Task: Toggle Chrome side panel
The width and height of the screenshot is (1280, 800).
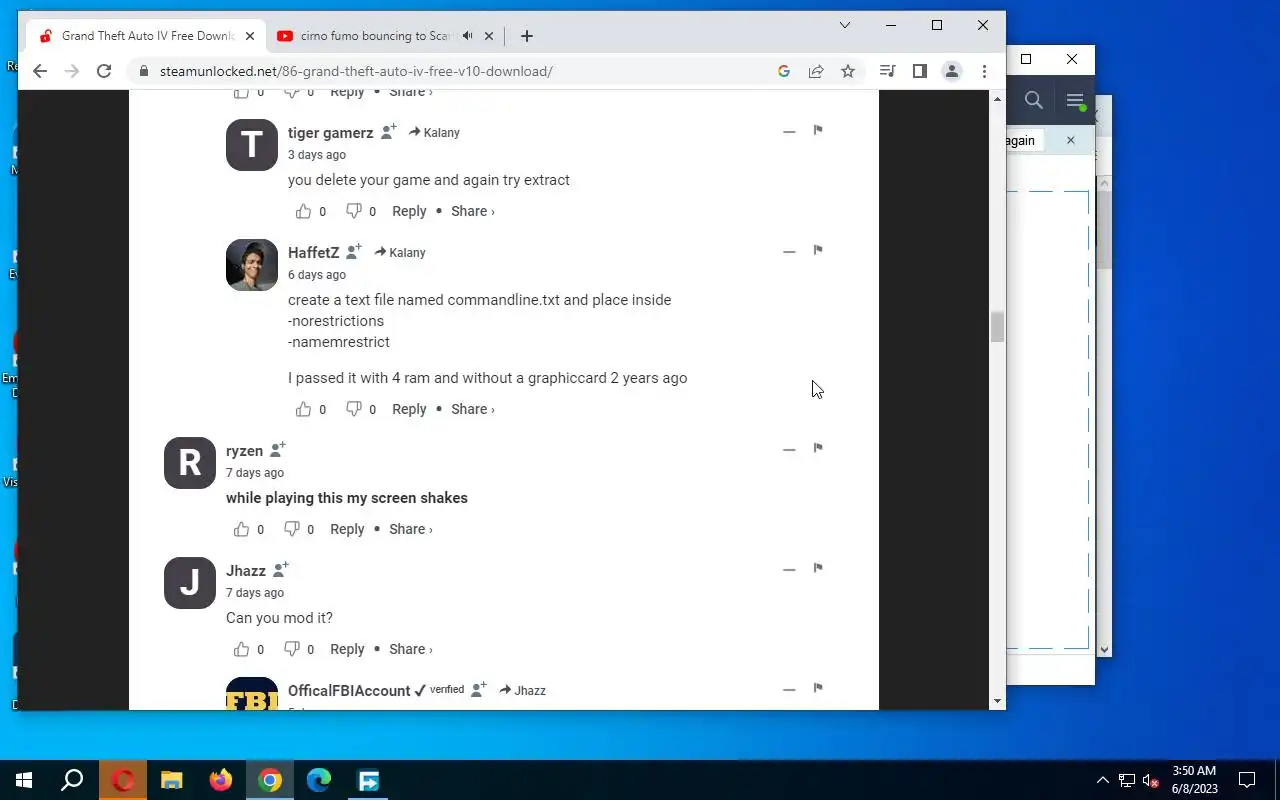Action: point(920,71)
